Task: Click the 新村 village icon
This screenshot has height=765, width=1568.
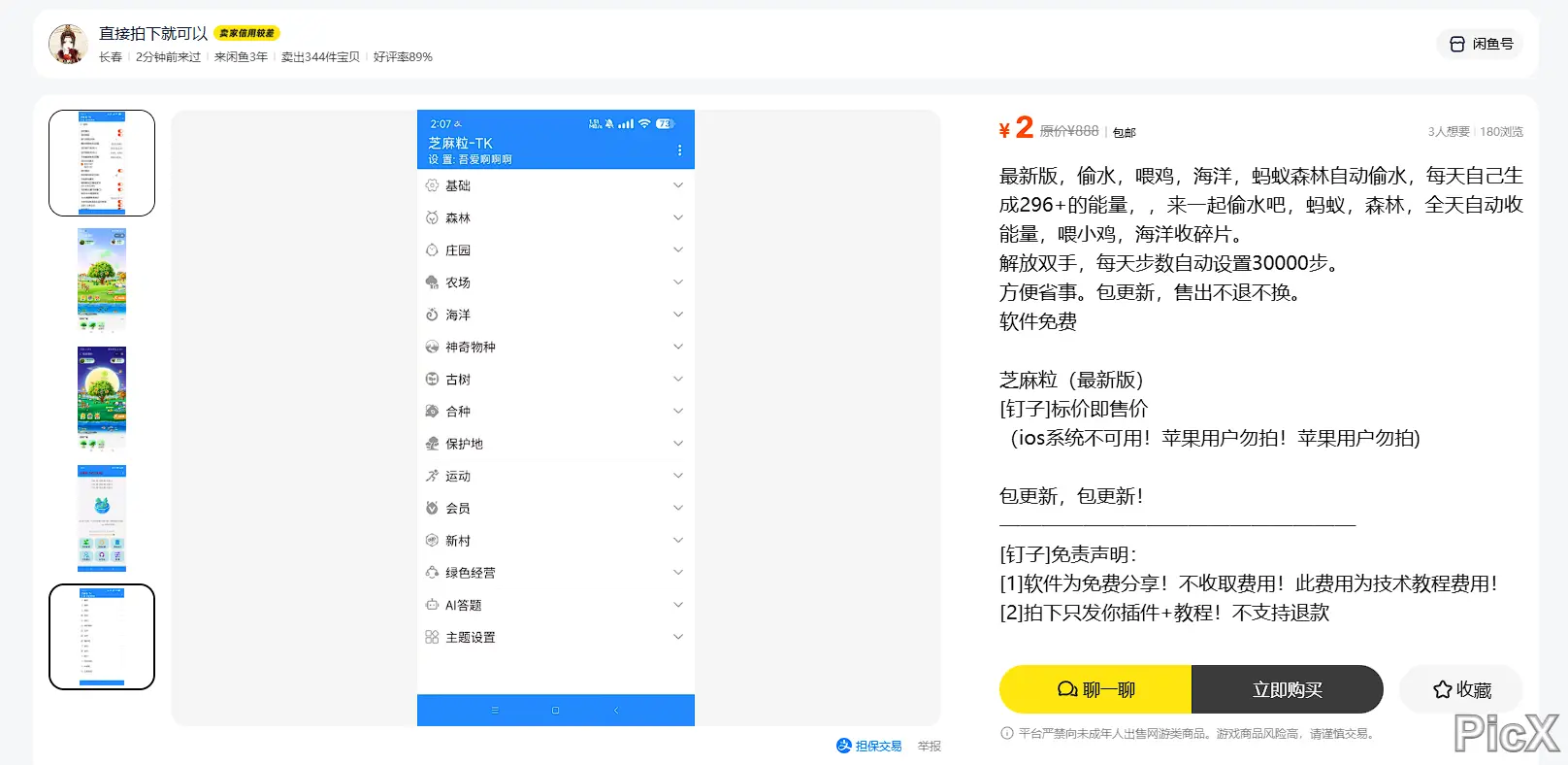Action: [432, 540]
